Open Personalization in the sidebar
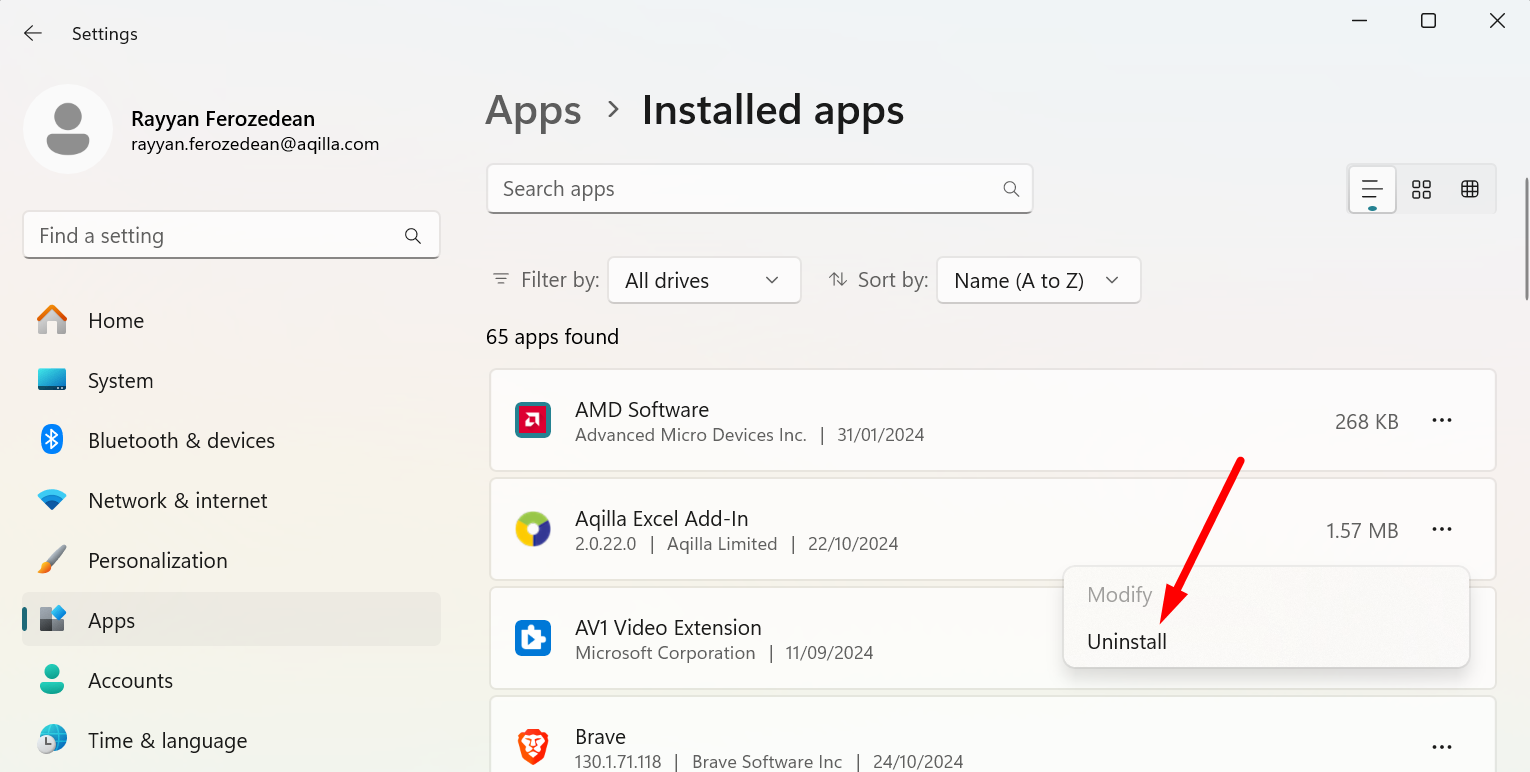Image resolution: width=1530 pixels, height=772 pixels. point(158,561)
